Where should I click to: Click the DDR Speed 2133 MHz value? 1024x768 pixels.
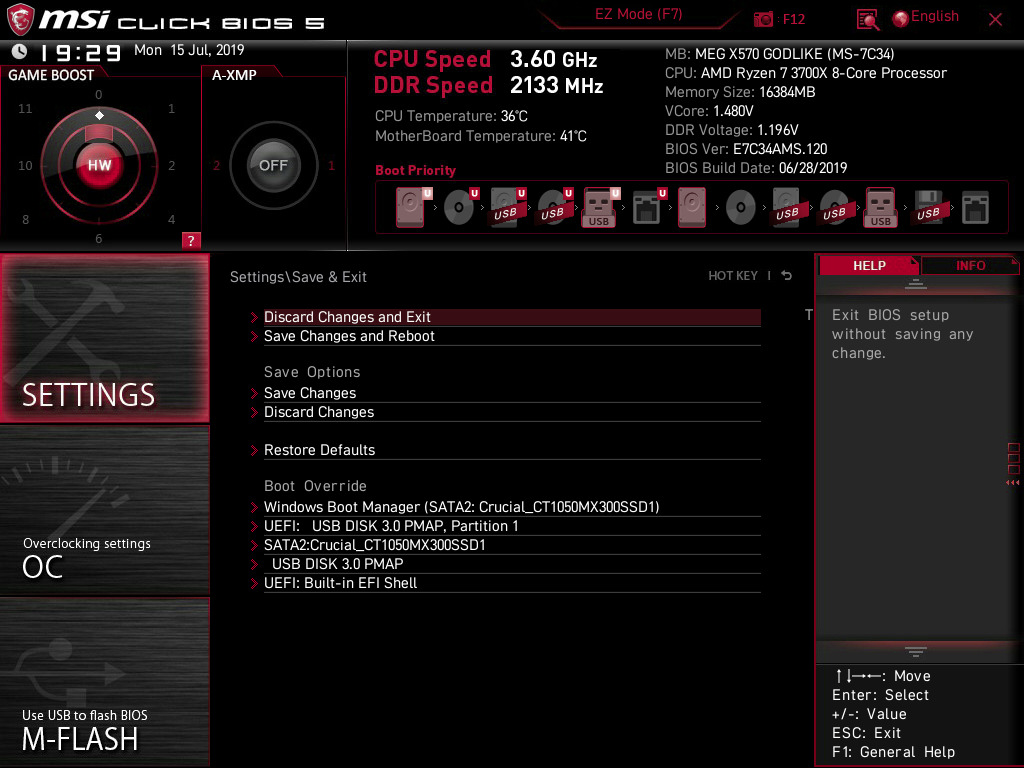[x=556, y=86]
